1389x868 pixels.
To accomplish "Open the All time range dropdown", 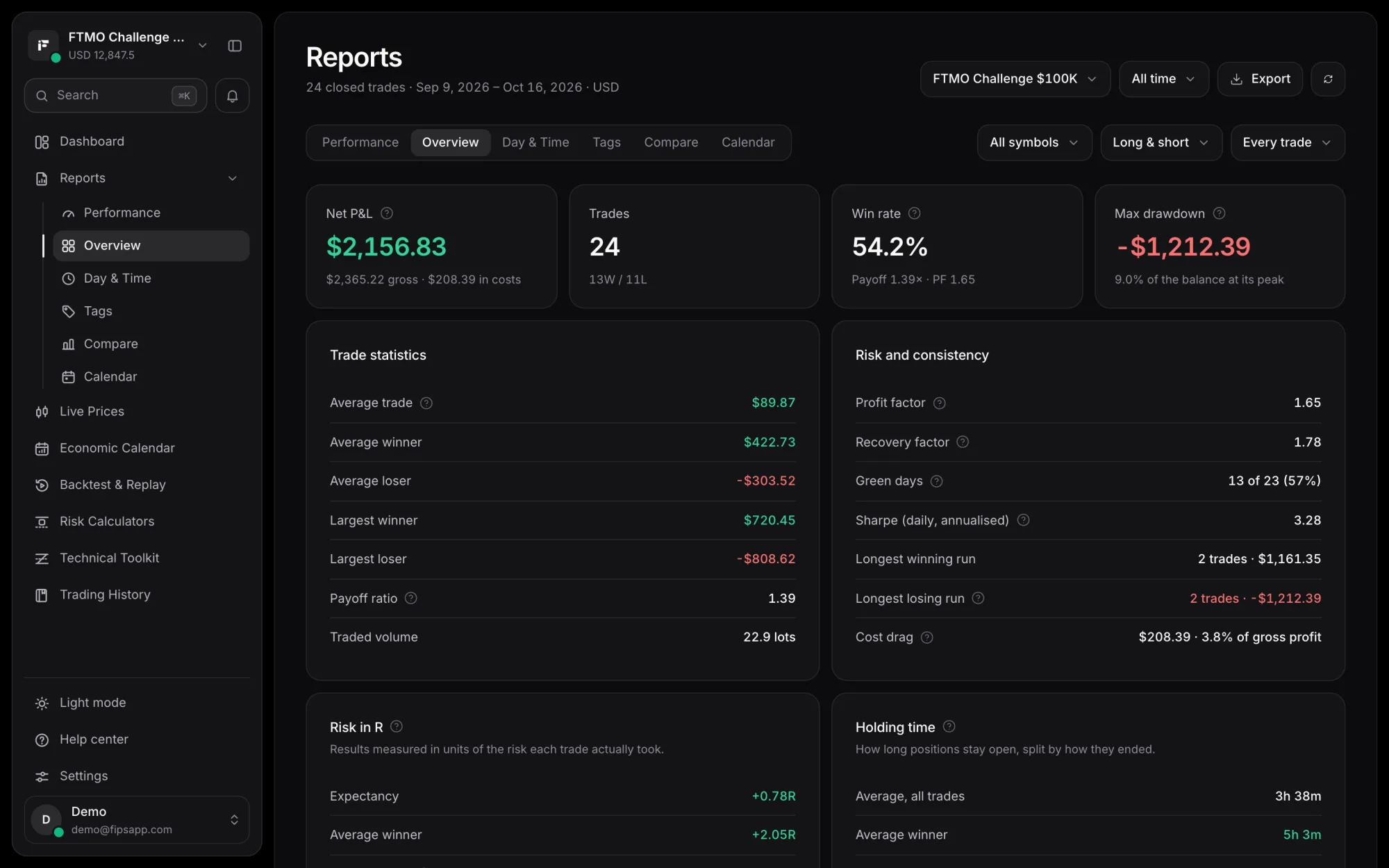I will click(x=1163, y=79).
